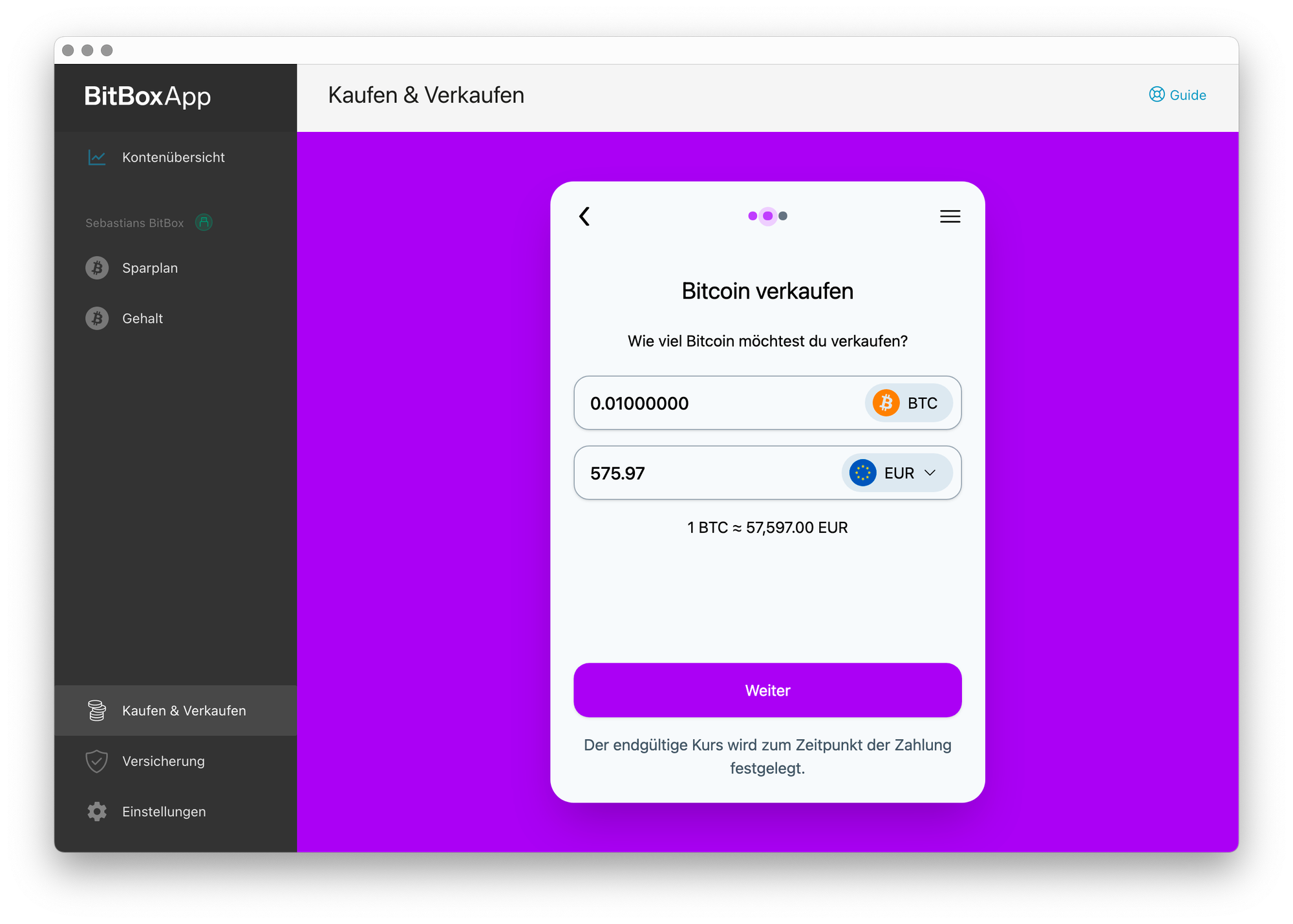Open the Sparplan account
The image size is (1293, 924).
point(175,268)
